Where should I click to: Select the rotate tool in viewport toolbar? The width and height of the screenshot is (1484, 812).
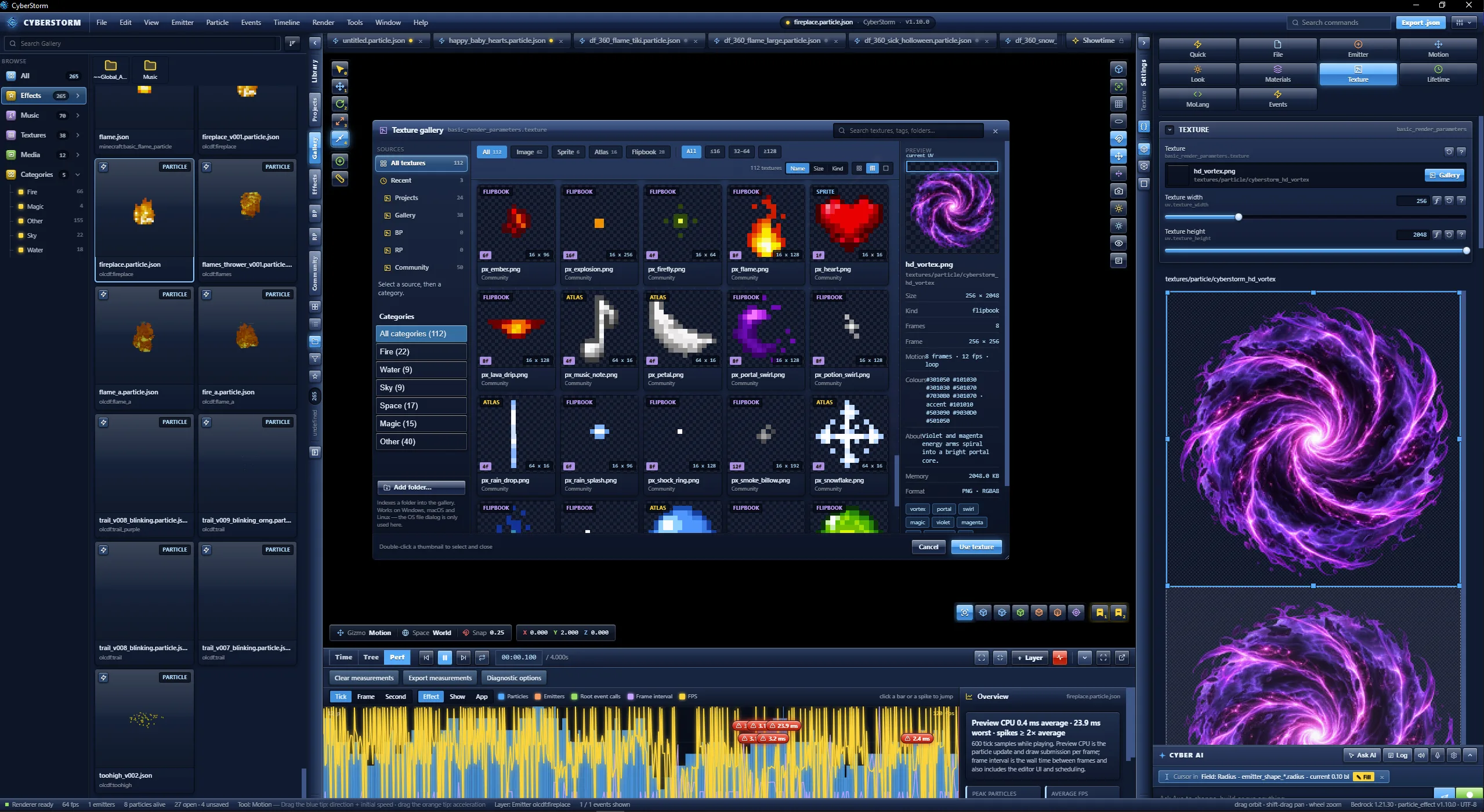coord(340,104)
